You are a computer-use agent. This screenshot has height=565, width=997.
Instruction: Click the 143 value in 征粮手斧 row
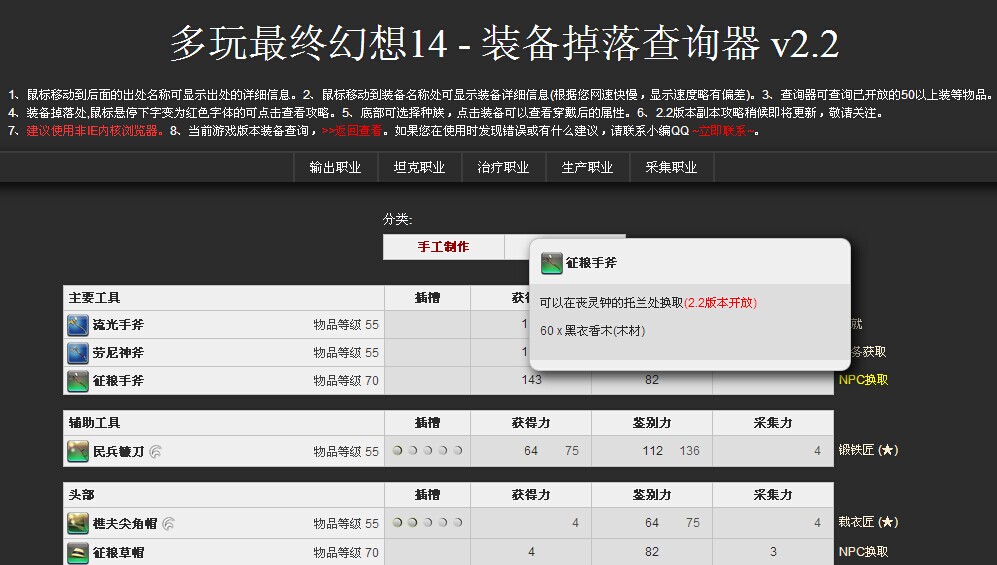(x=532, y=379)
